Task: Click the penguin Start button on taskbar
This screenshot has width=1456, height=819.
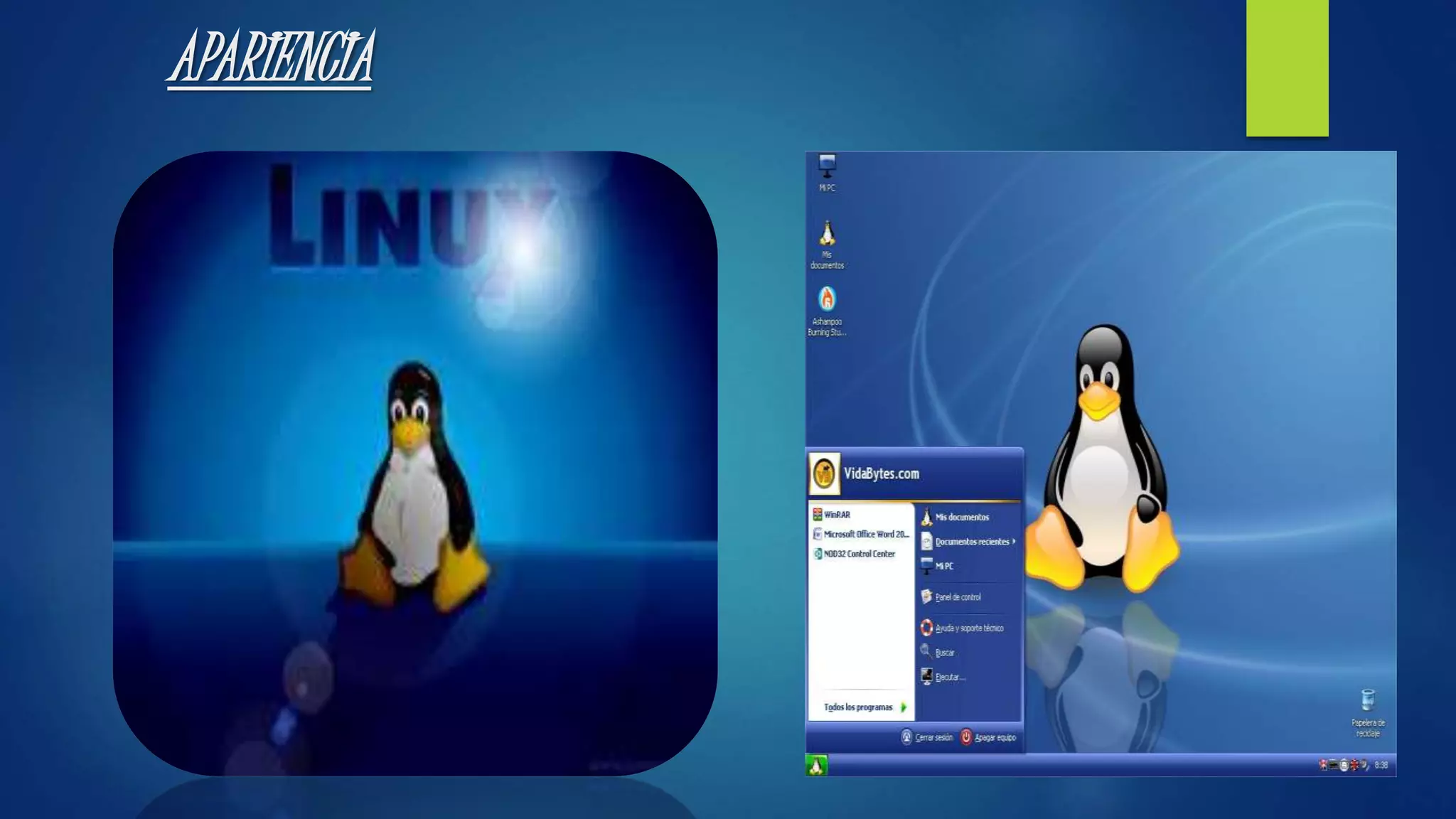Action: pos(816,766)
